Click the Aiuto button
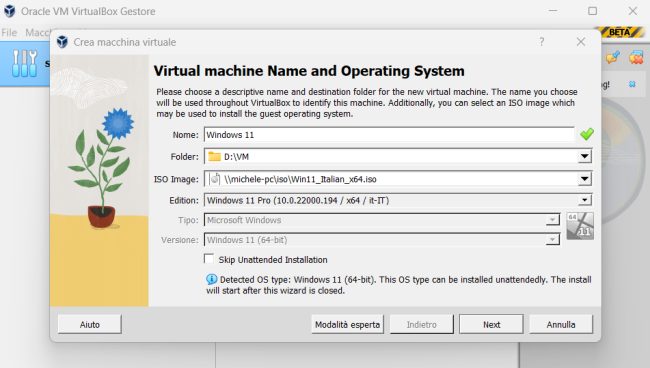 tap(90, 324)
